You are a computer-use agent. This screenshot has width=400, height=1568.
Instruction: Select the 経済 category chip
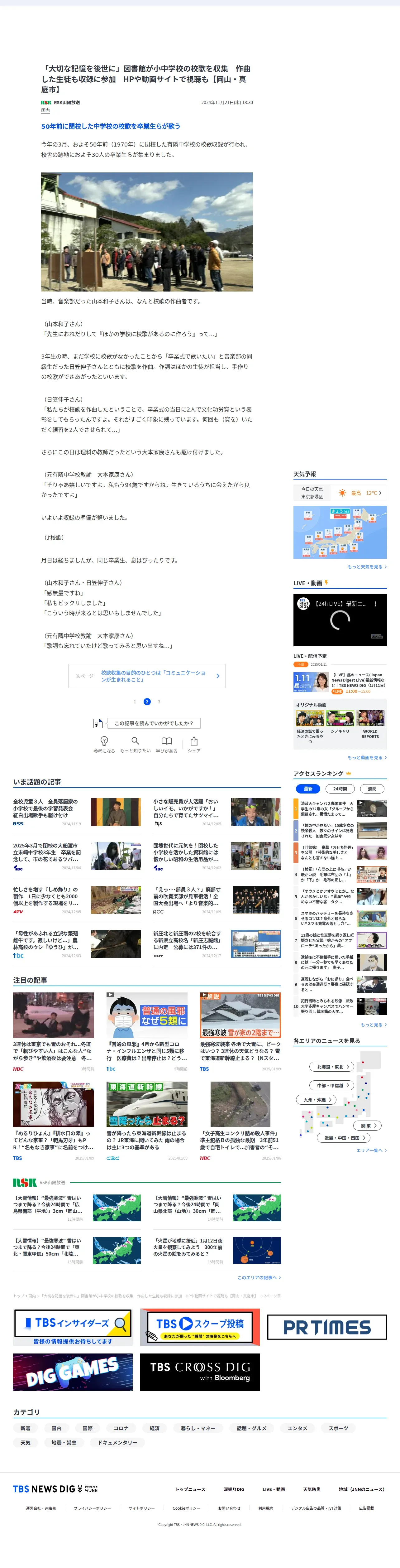[x=155, y=1428]
